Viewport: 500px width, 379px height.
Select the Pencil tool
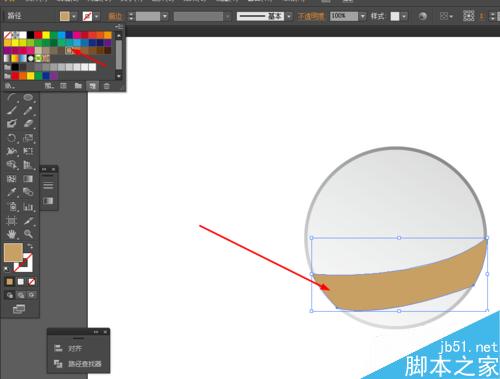click(28, 110)
